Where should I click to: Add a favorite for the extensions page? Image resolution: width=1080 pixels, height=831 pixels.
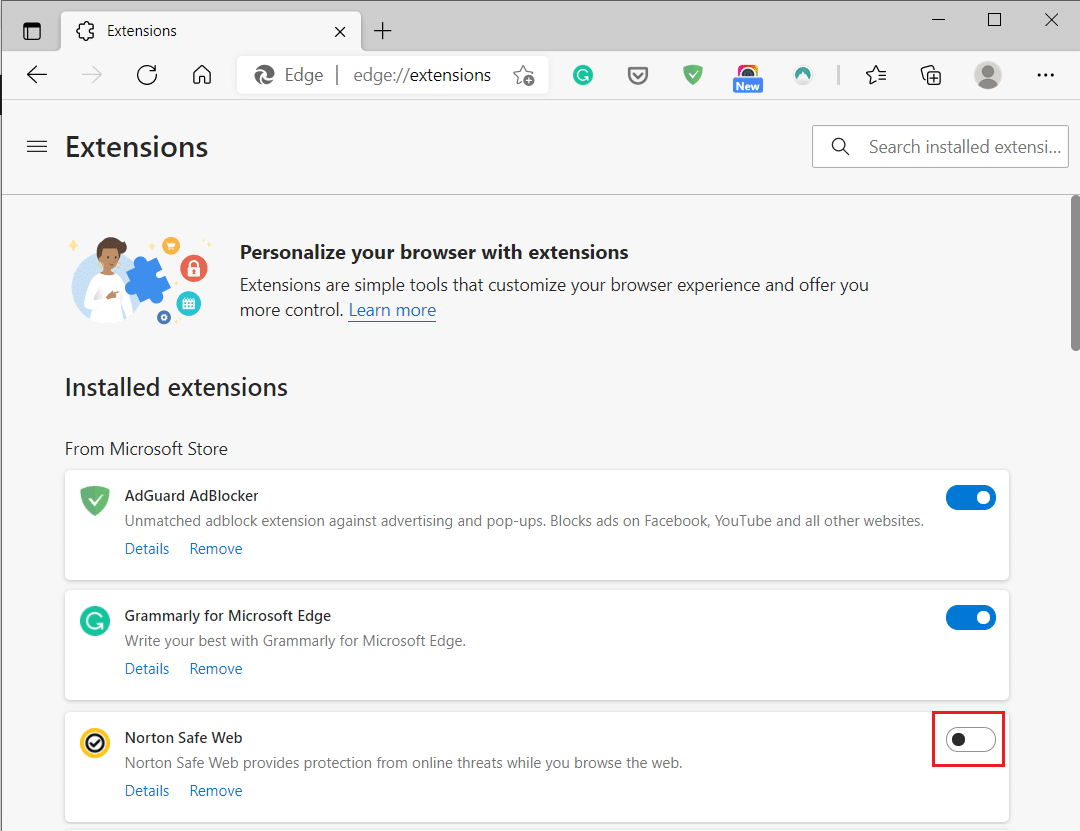click(x=524, y=75)
